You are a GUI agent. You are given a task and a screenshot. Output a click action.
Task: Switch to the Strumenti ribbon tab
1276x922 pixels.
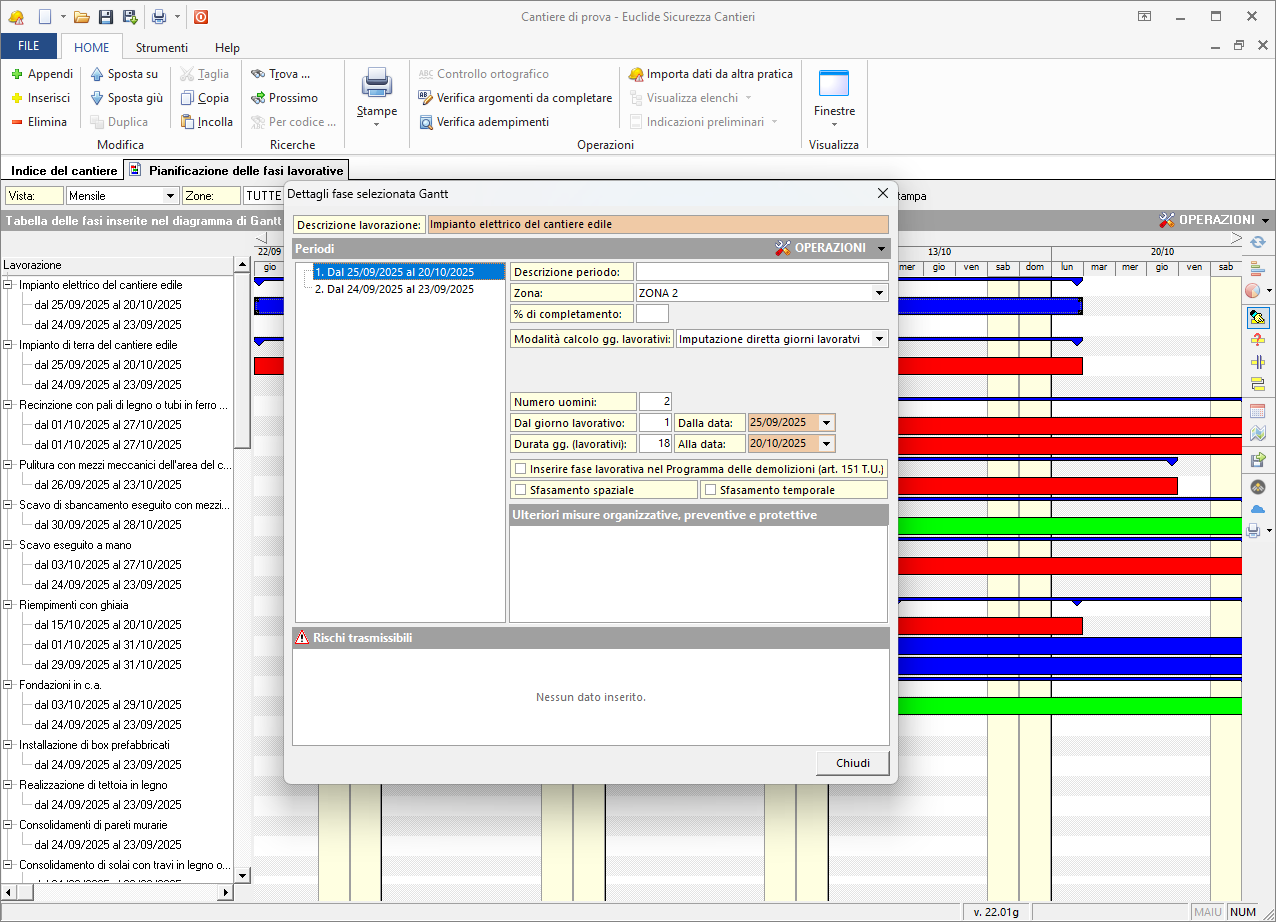[x=161, y=47]
